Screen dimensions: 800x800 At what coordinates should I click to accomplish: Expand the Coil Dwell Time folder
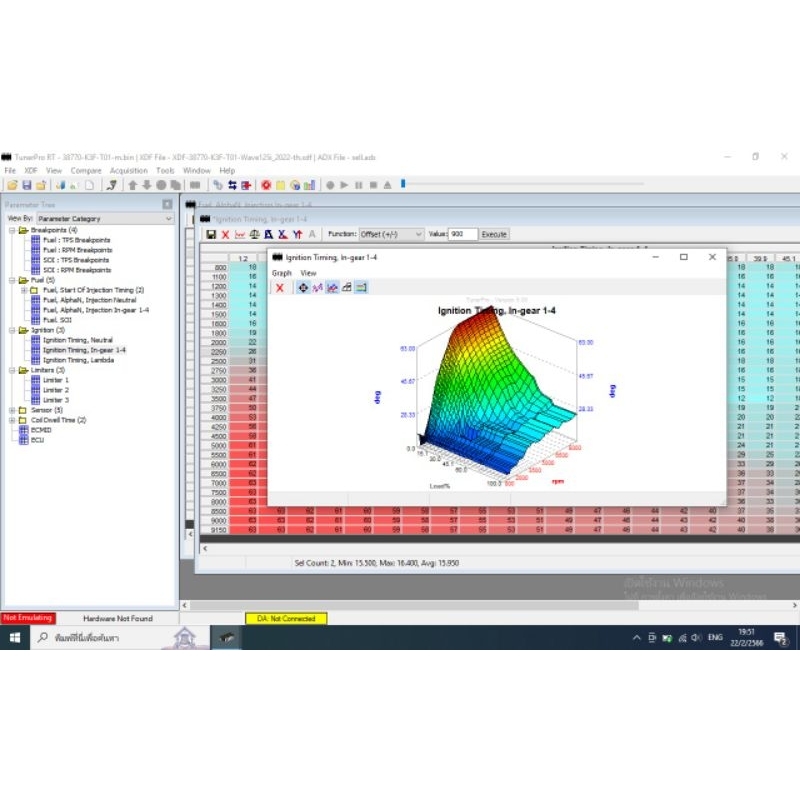coord(12,420)
